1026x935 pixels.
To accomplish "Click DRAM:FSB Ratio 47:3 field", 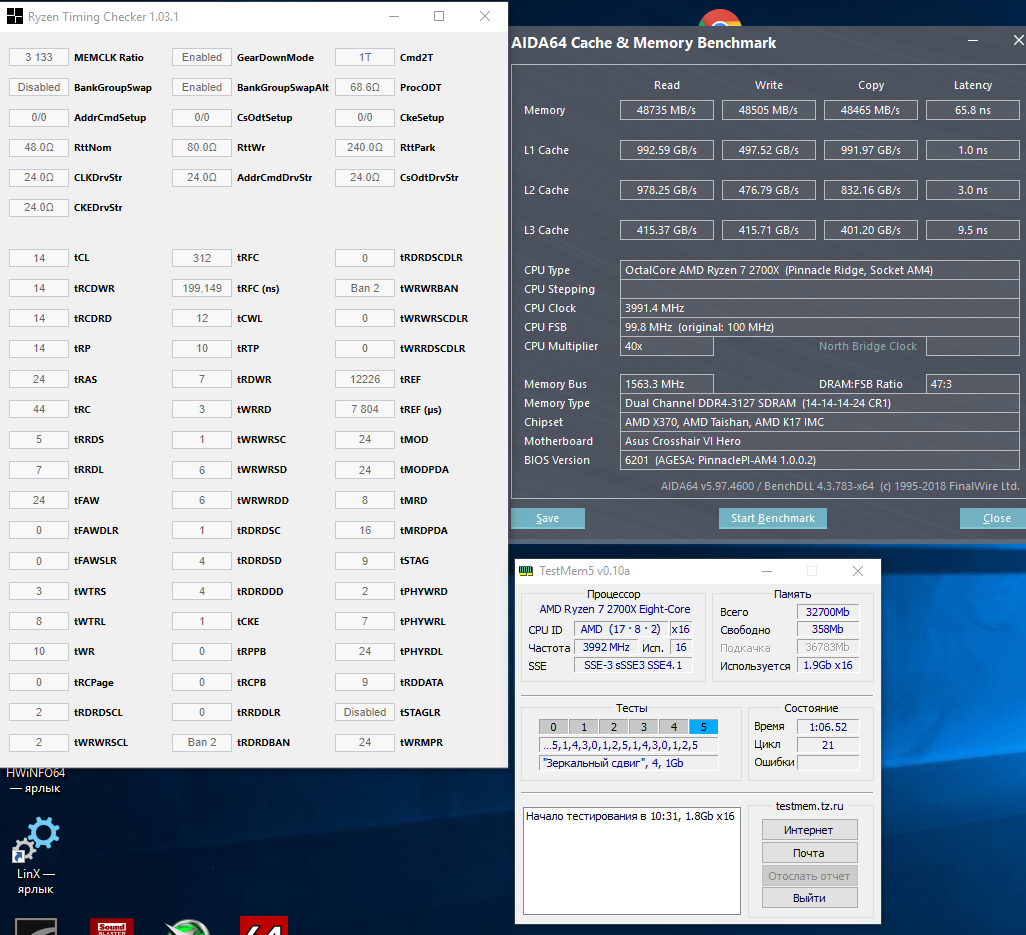I will [x=972, y=384].
